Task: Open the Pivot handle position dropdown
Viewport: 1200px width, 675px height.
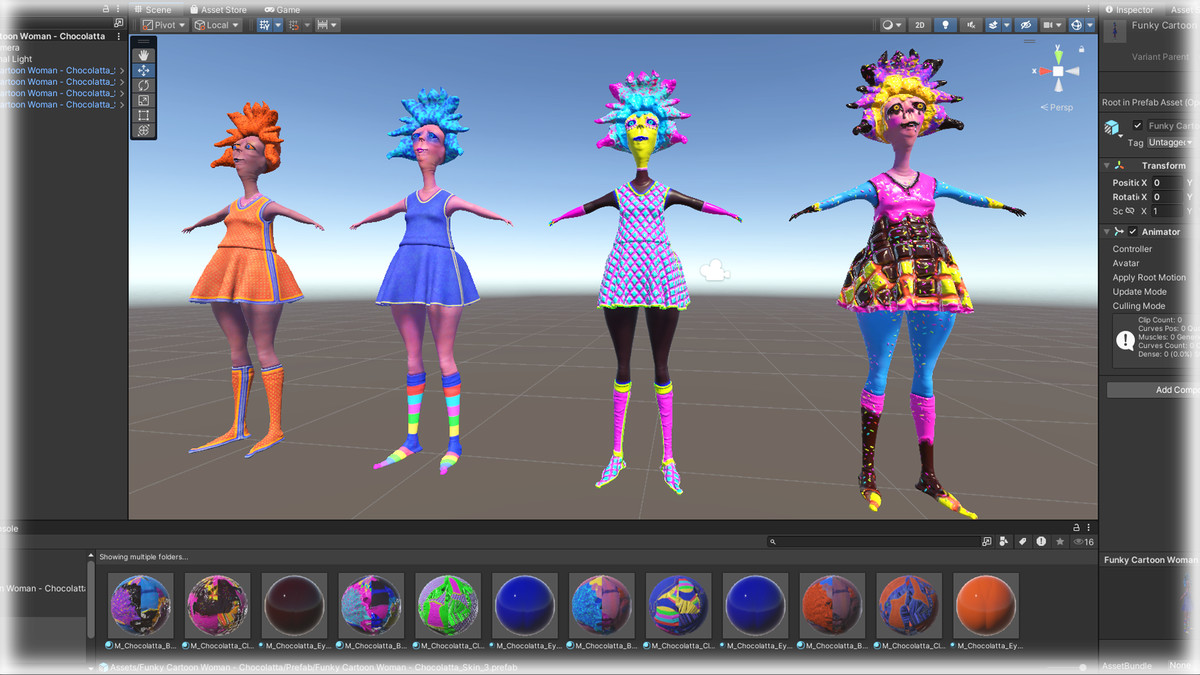Action: pyautogui.click(x=162, y=25)
